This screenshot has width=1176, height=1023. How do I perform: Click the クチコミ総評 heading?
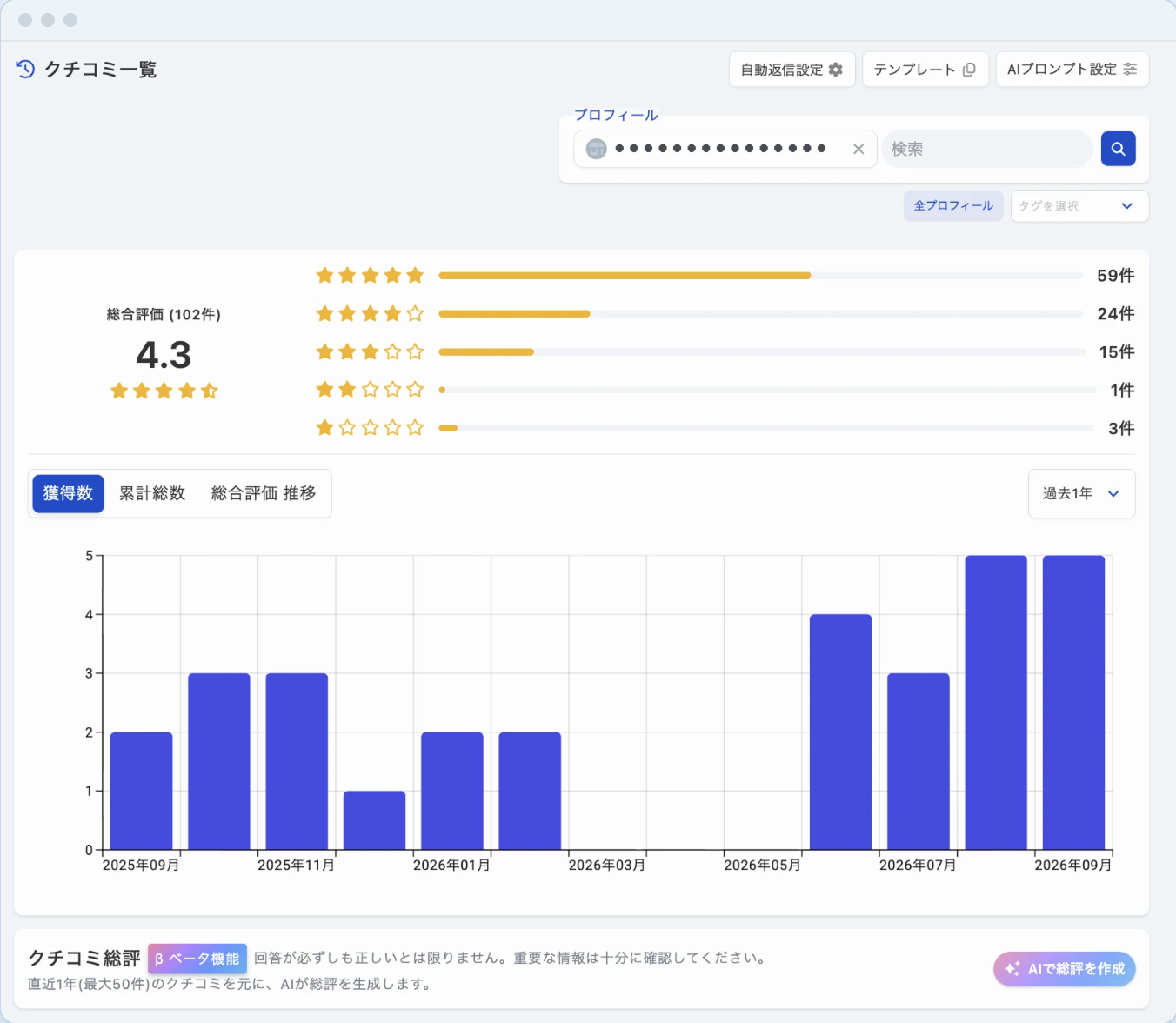(x=84, y=958)
